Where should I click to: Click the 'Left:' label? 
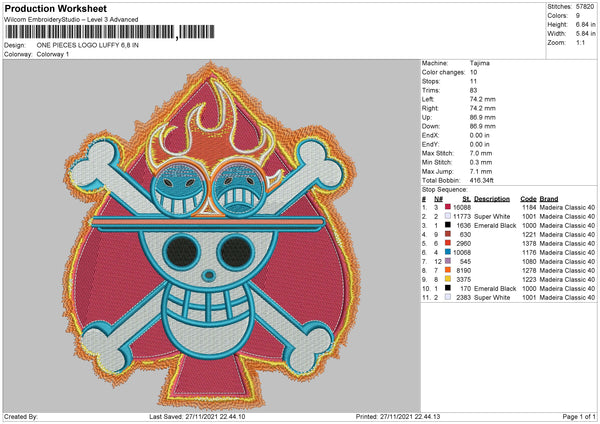pyautogui.click(x=427, y=99)
